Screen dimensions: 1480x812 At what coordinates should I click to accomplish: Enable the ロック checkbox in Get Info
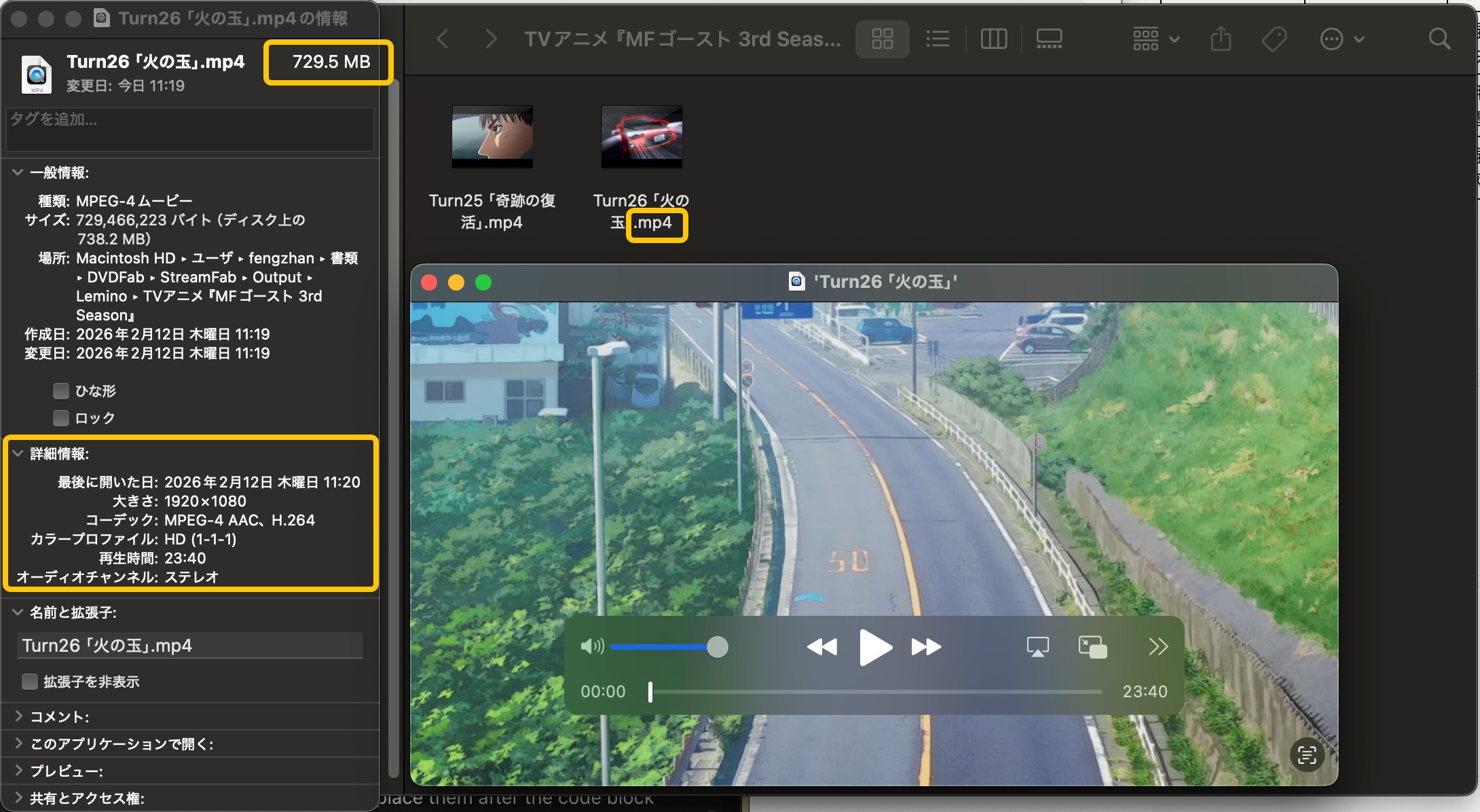pyautogui.click(x=61, y=418)
